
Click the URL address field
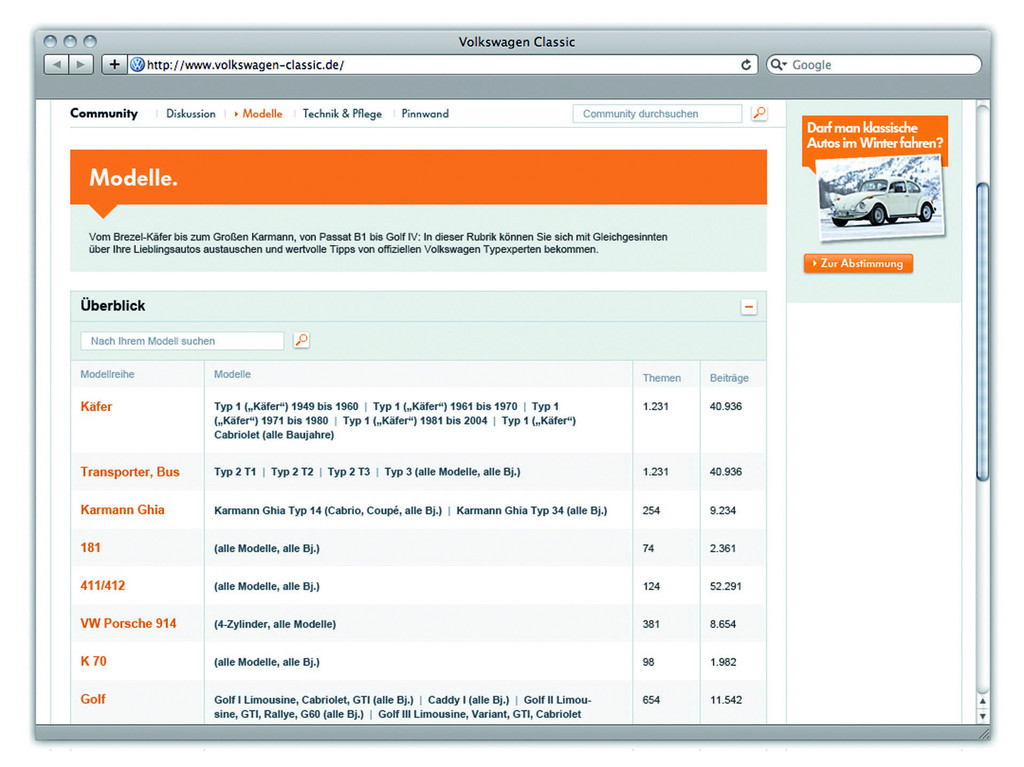coord(442,65)
